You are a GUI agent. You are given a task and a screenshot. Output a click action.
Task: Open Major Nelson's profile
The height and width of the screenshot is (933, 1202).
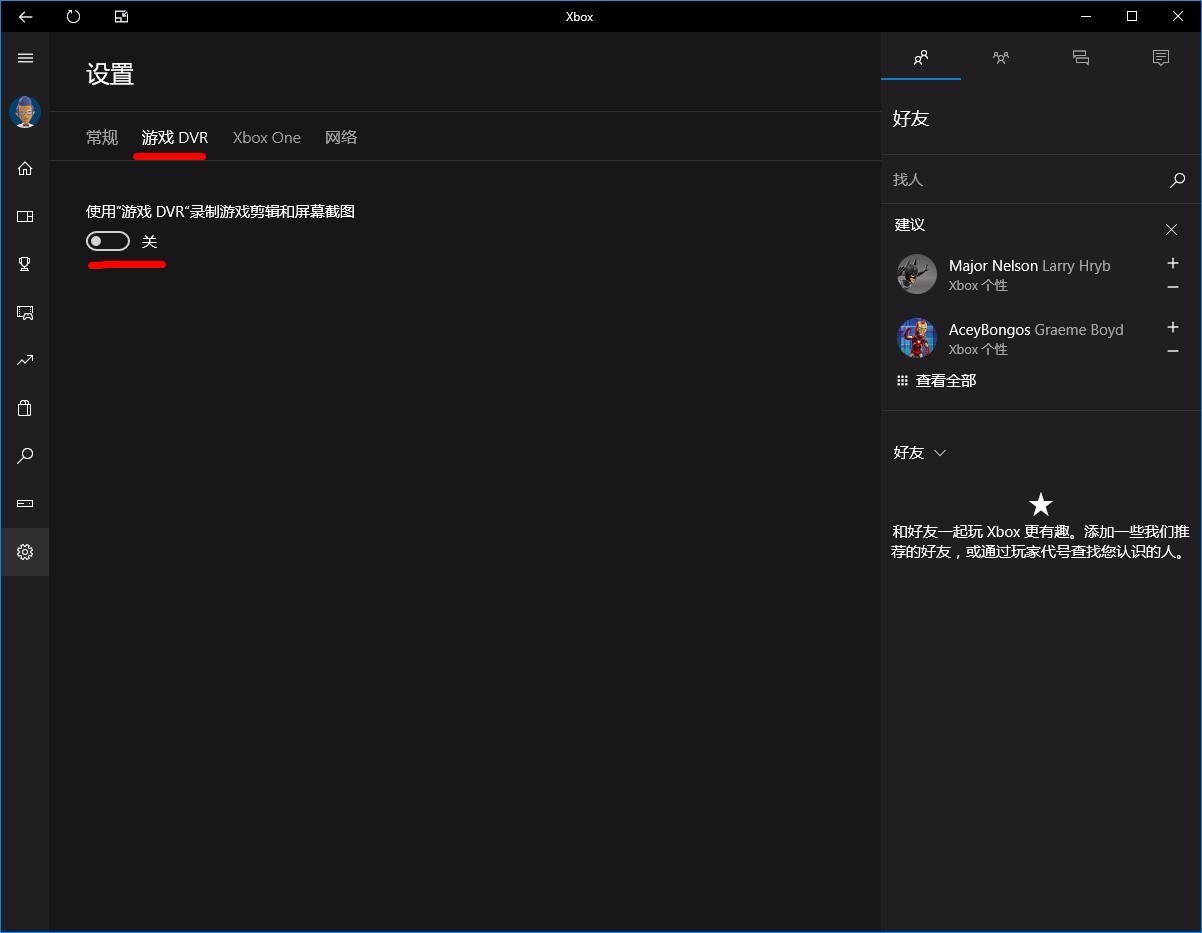[x=1029, y=266]
